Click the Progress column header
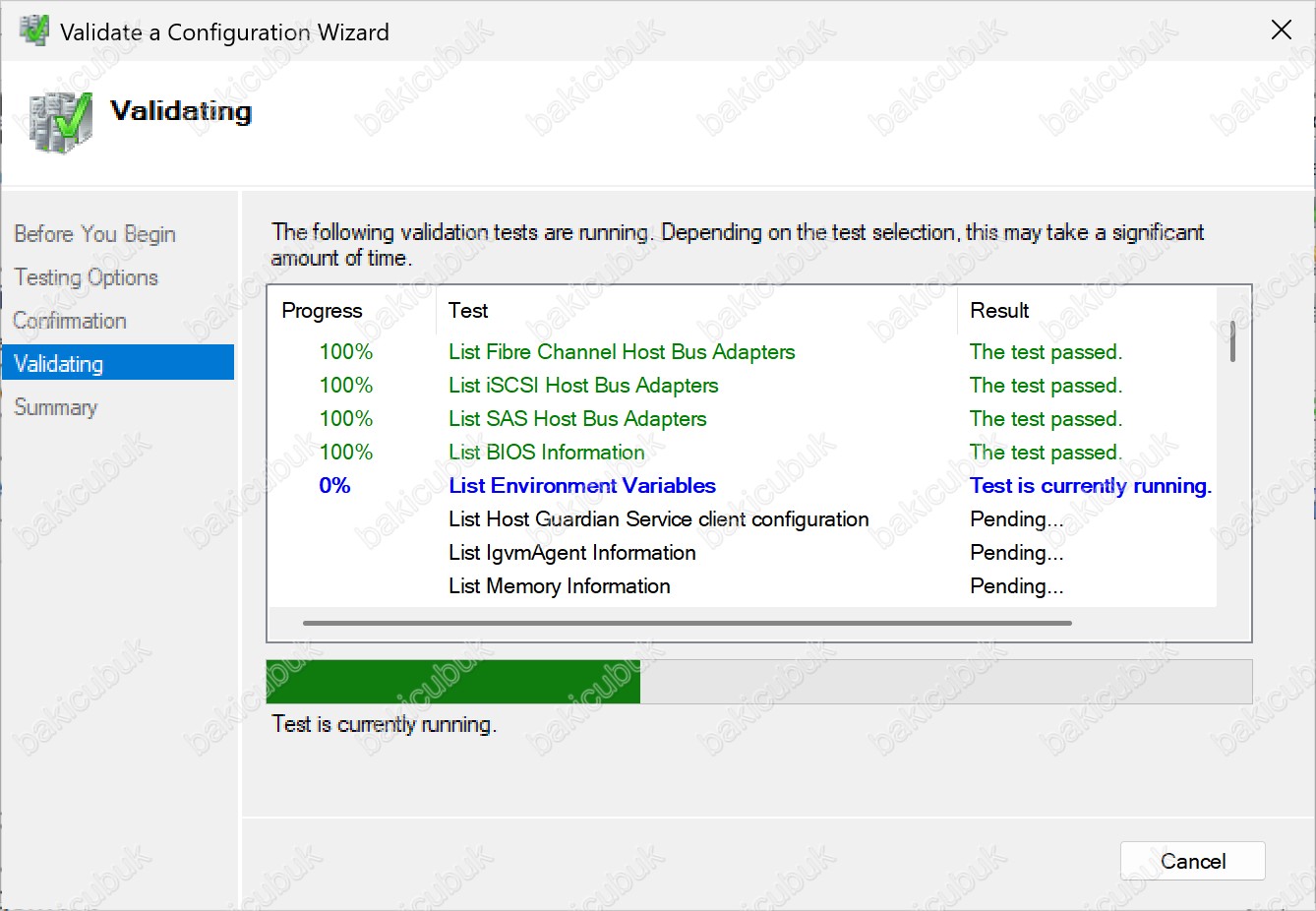The width and height of the screenshot is (1316, 911). pyautogui.click(x=322, y=311)
